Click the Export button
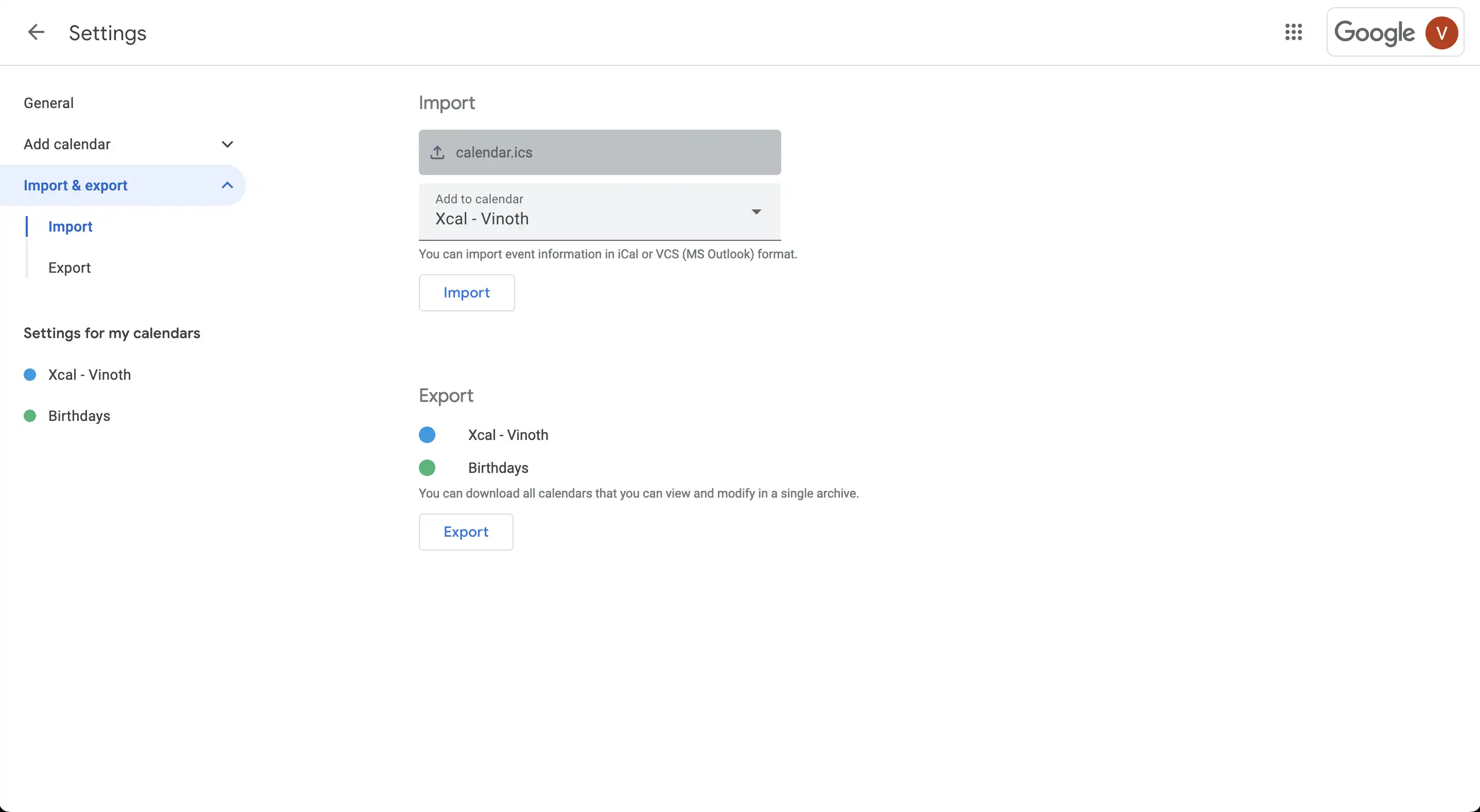 point(466,532)
